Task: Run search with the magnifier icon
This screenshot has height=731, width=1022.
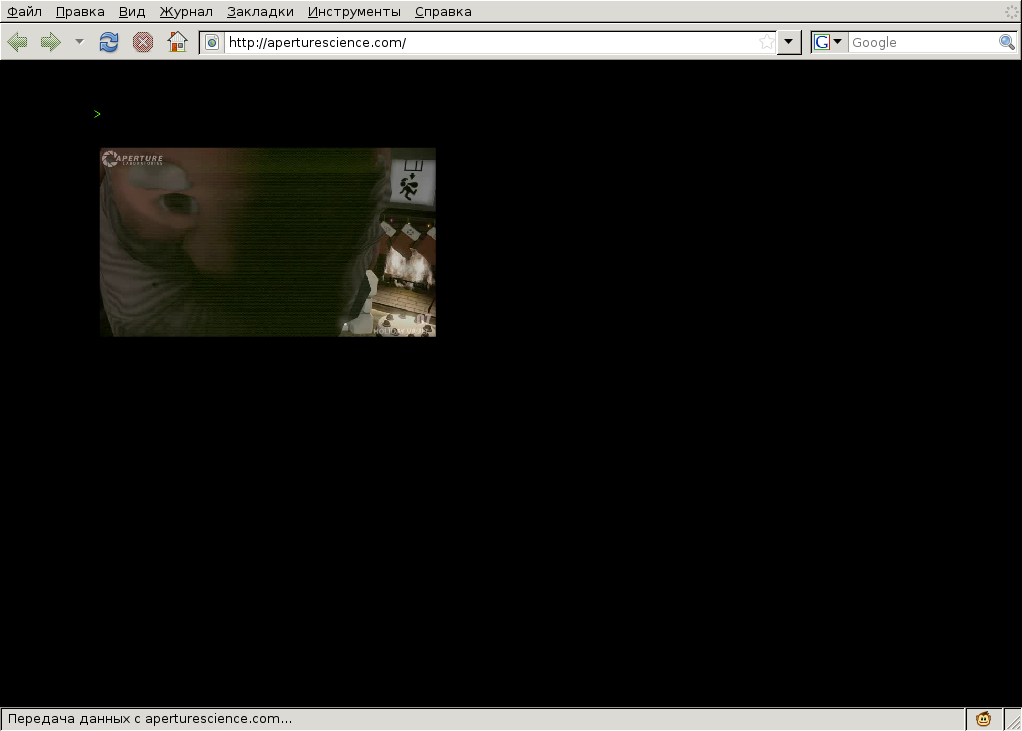Action: pyautogui.click(x=1007, y=42)
